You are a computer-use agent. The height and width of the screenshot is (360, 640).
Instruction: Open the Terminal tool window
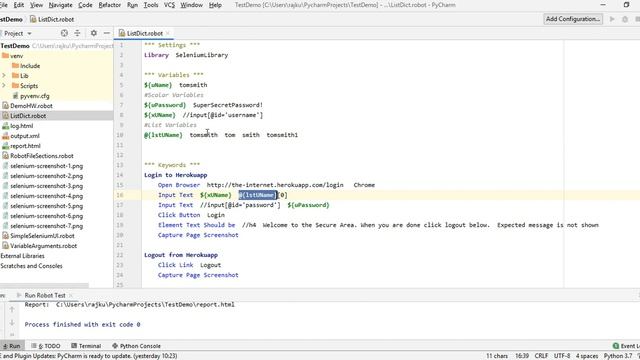[86, 346]
